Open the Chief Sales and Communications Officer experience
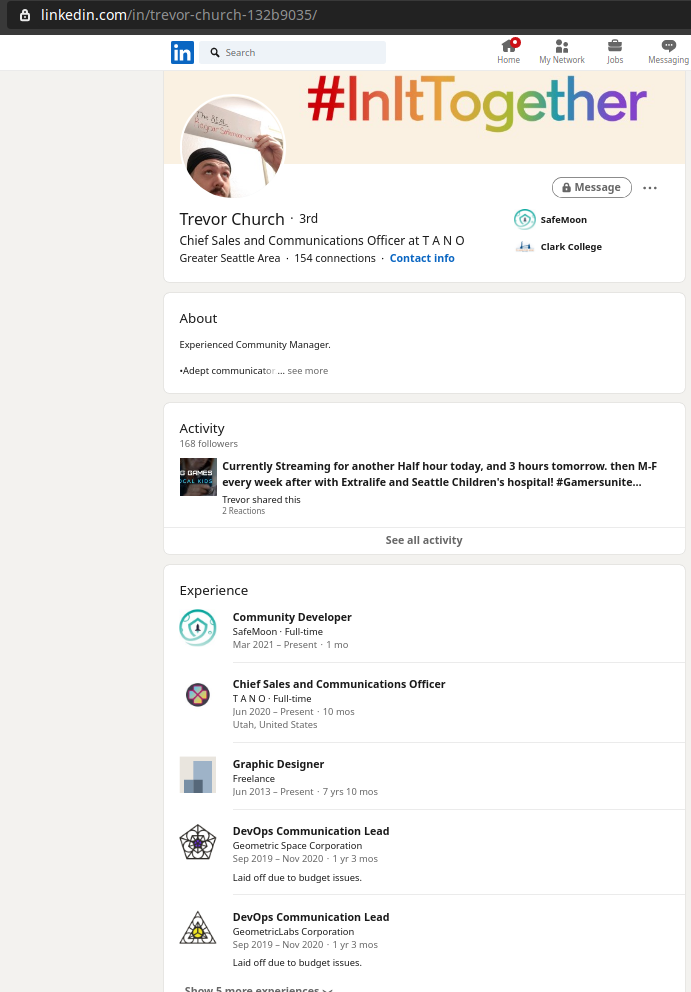691x992 pixels. click(x=339, y=684)
